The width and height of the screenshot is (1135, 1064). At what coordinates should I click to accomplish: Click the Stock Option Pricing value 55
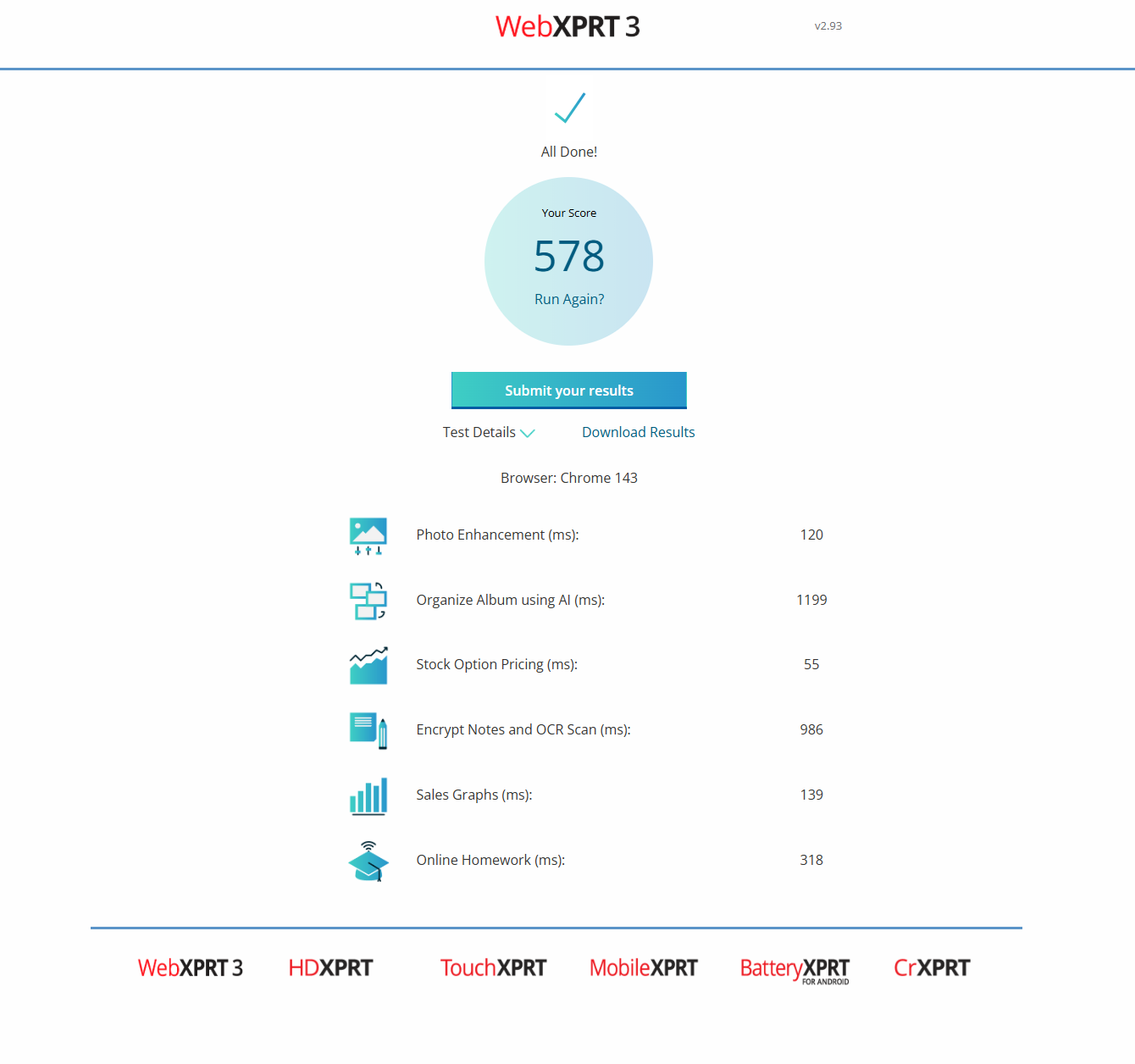[811, 664]
